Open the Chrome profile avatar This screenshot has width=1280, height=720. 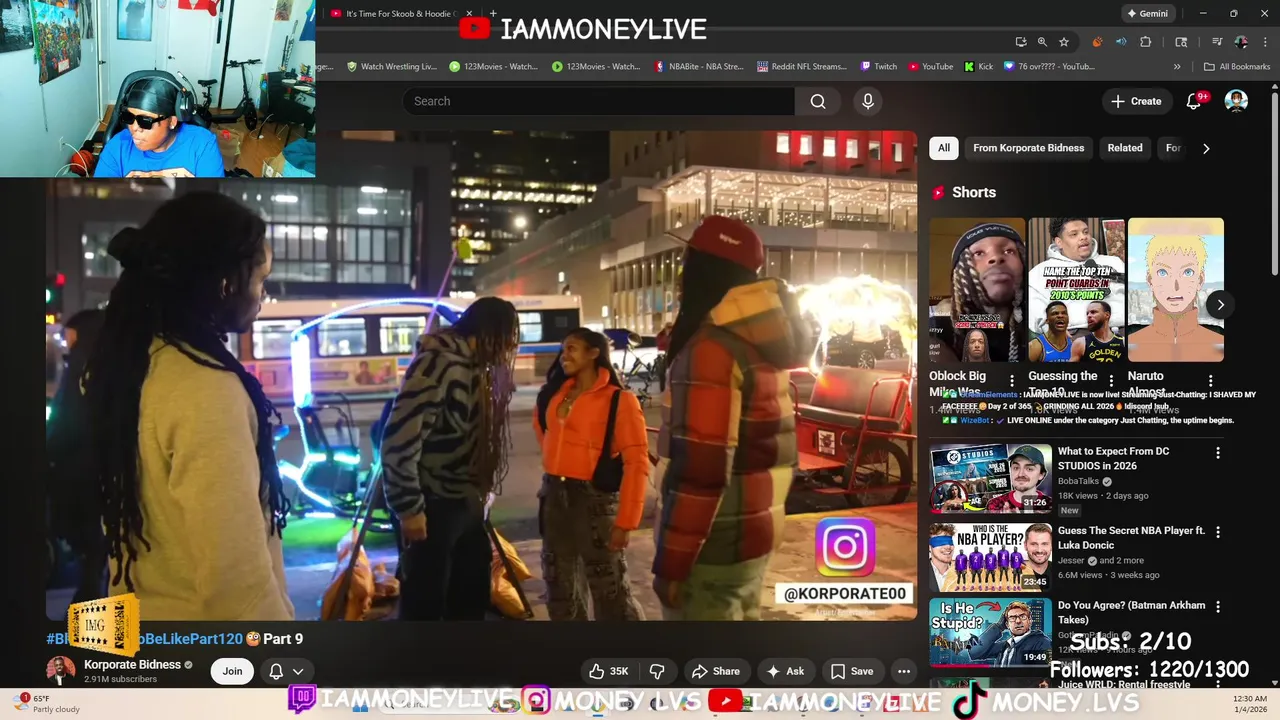pos(1241,42)
